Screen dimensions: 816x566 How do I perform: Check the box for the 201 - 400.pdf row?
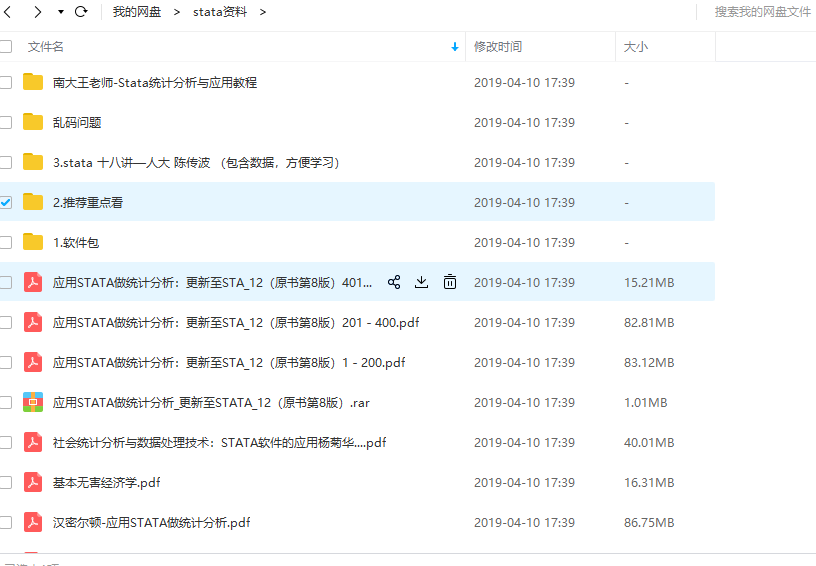(6, 323)
